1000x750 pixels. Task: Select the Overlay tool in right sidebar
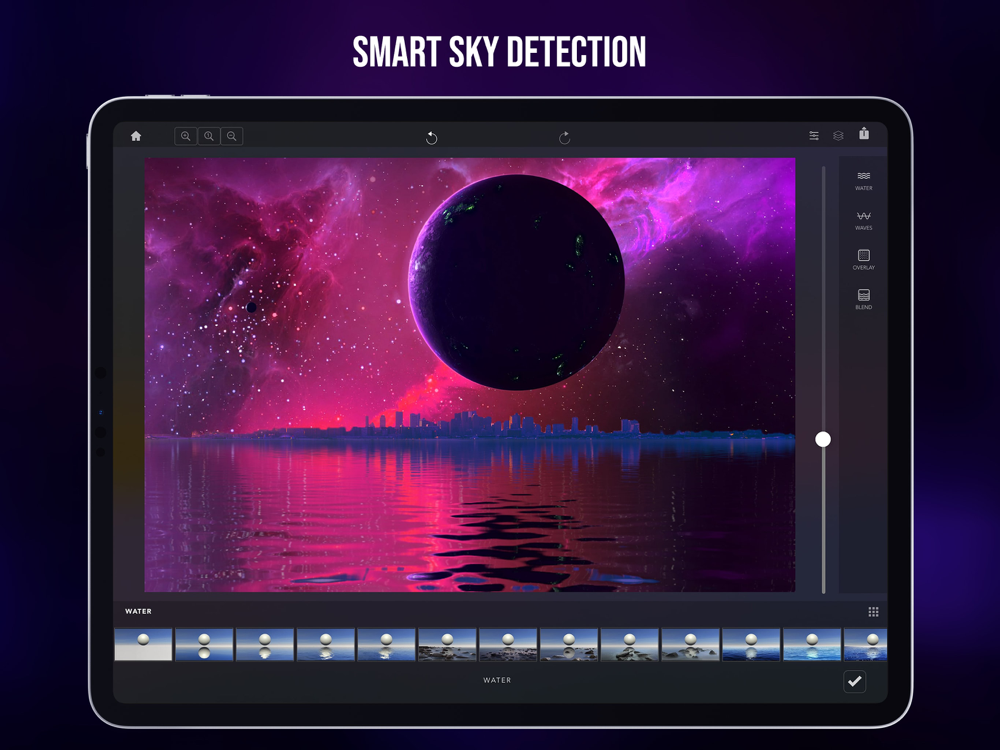(x=864, y=260)
